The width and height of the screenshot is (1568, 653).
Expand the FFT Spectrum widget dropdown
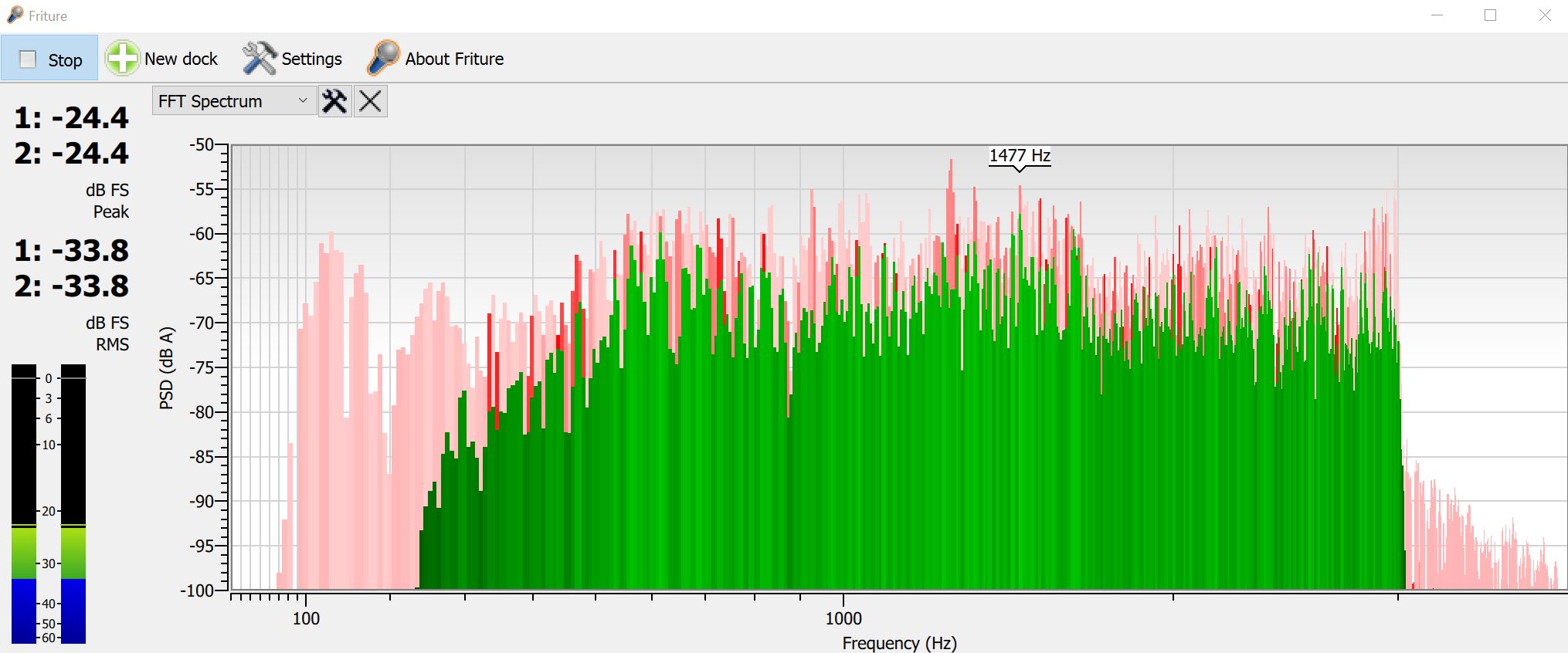303,101
